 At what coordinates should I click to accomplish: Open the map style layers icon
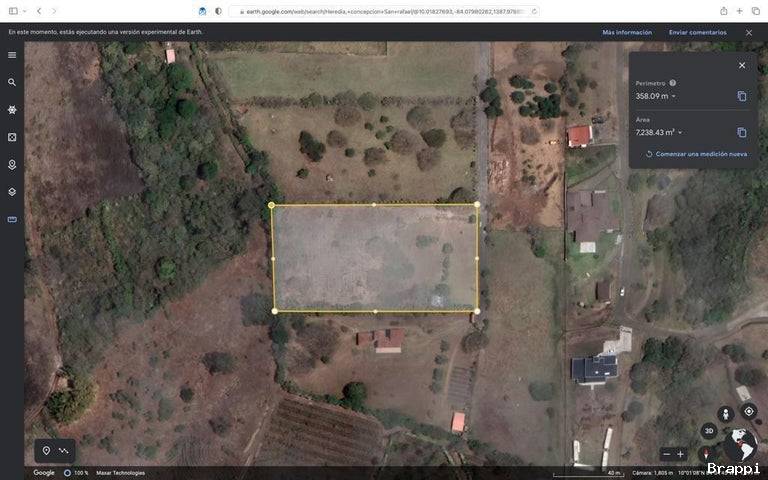[12, 192]
